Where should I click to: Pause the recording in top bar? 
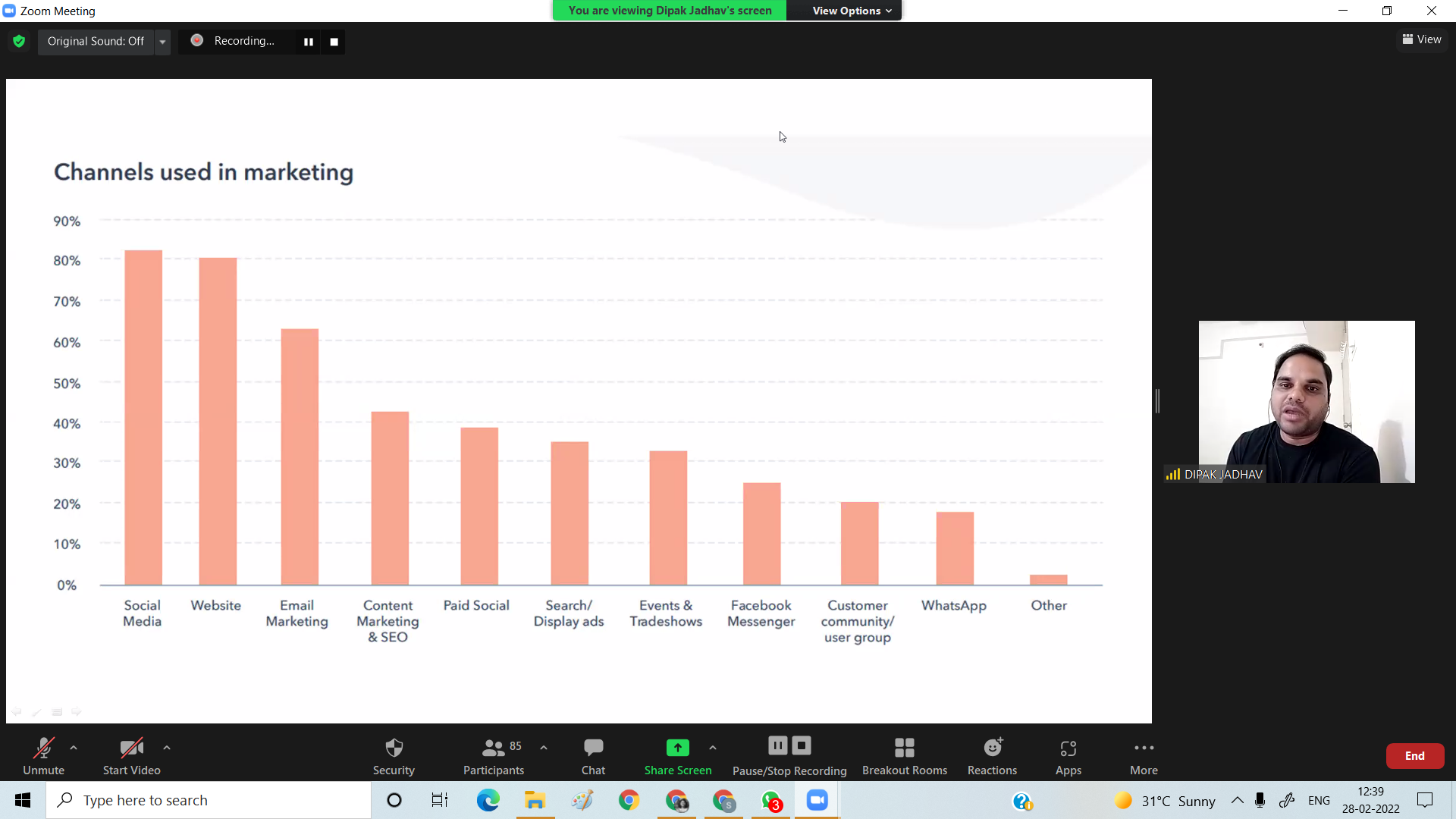[309, 42]
